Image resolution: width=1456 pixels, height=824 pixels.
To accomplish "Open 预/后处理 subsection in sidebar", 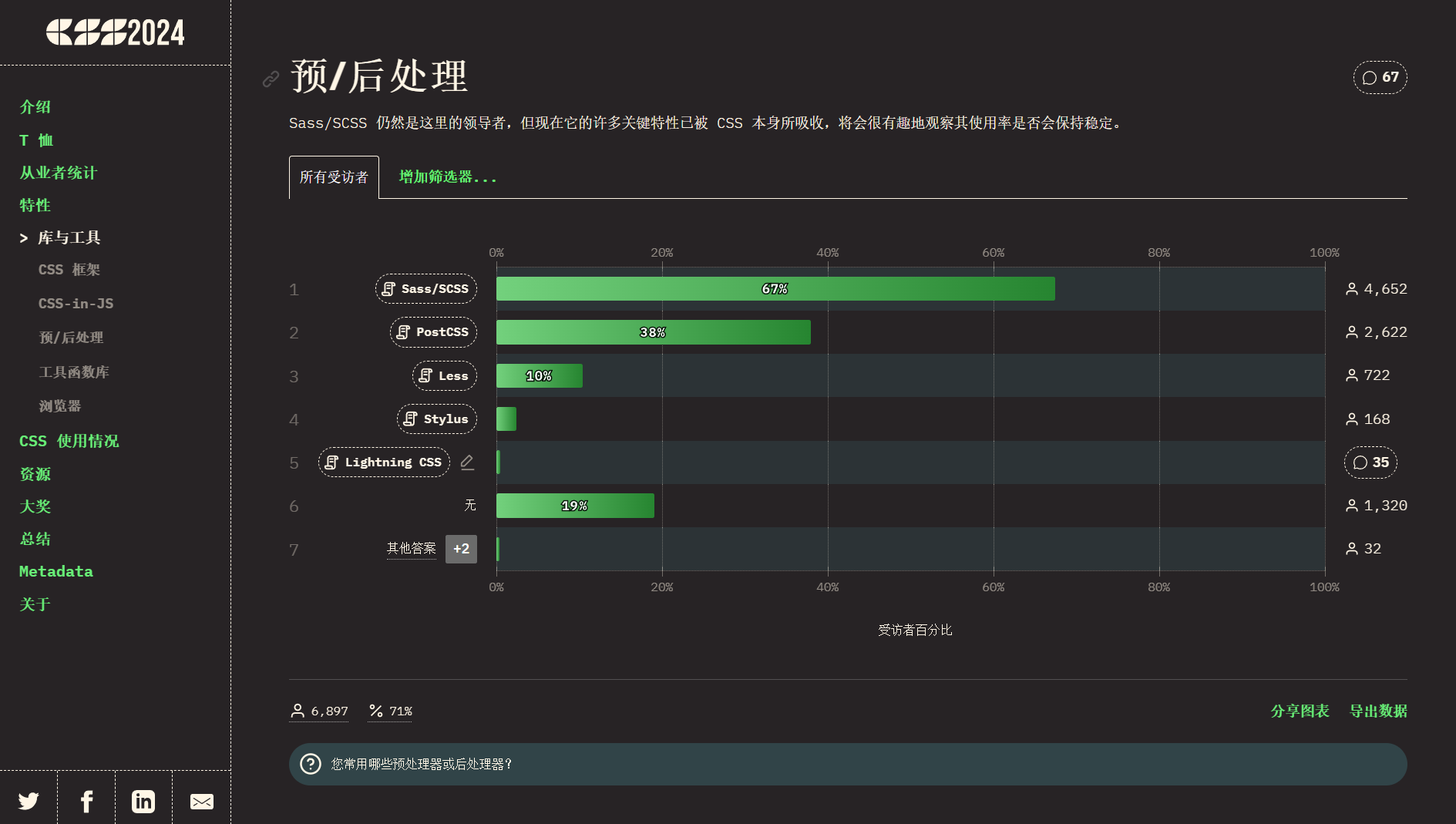I will point(71,338).
